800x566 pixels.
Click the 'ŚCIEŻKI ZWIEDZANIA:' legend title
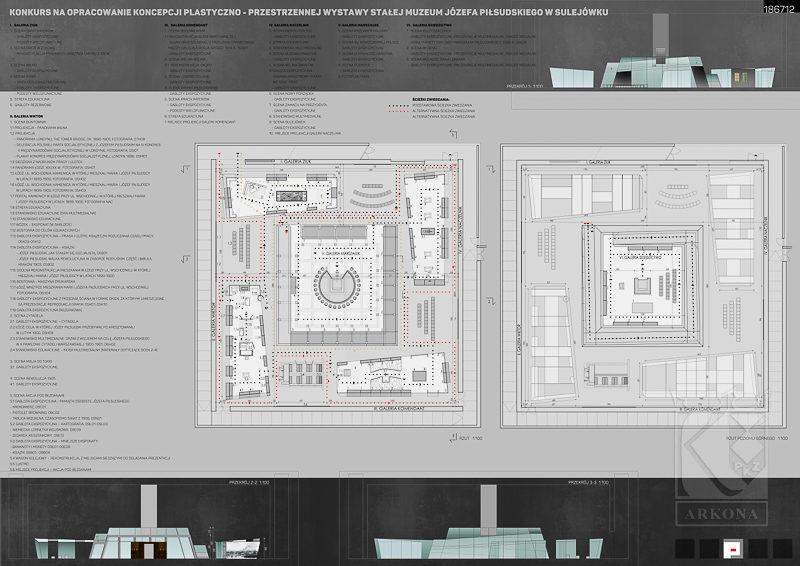coord(431,100)
